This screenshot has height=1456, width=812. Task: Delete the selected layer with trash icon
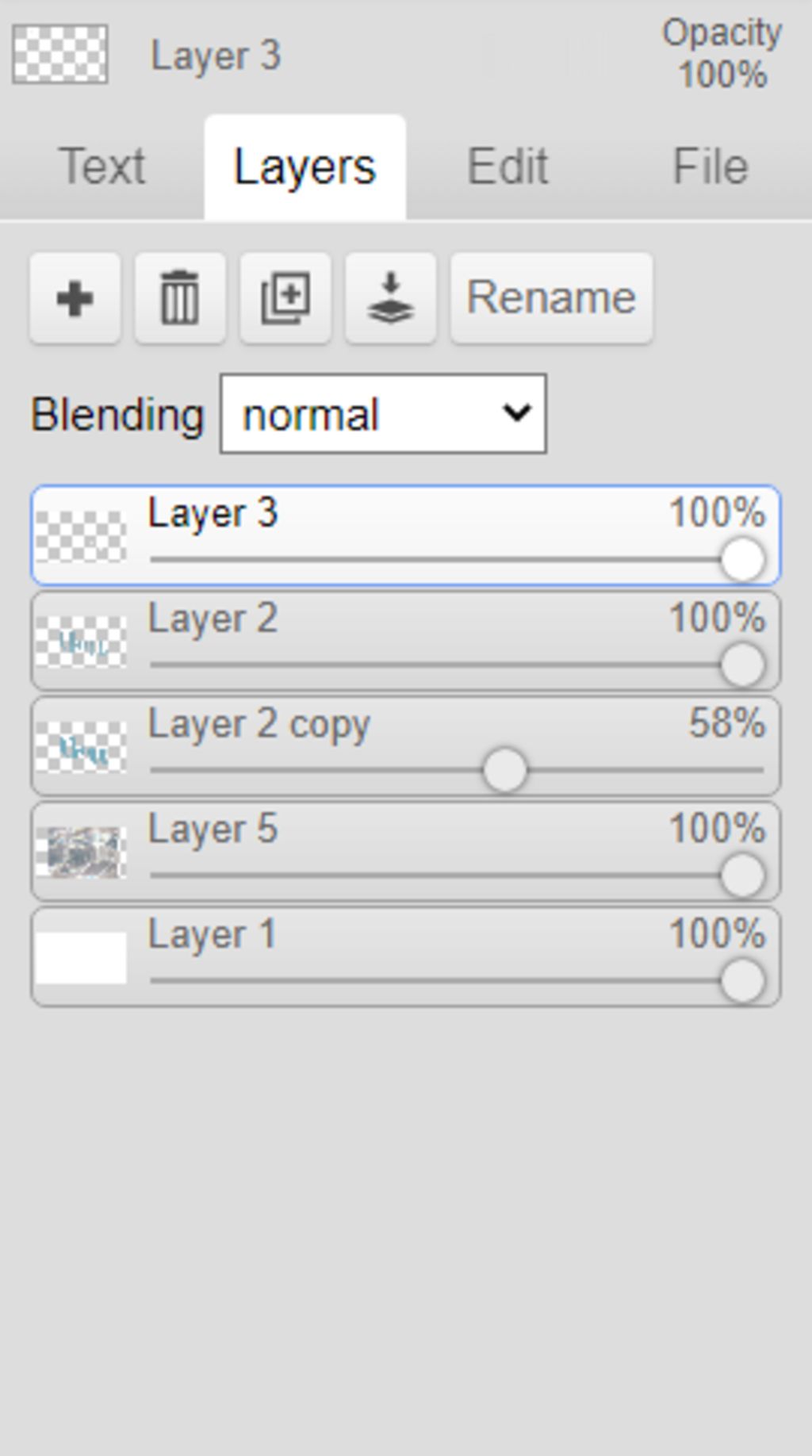pyautogui.click(x=180, y=298)
